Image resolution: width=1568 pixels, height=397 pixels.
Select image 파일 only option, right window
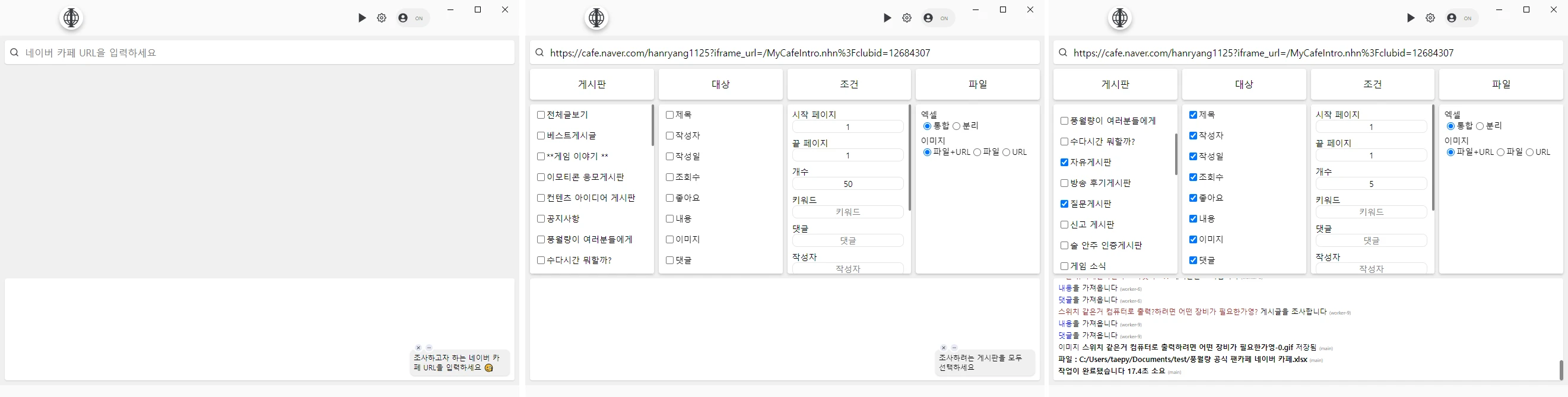point(1500,153)
